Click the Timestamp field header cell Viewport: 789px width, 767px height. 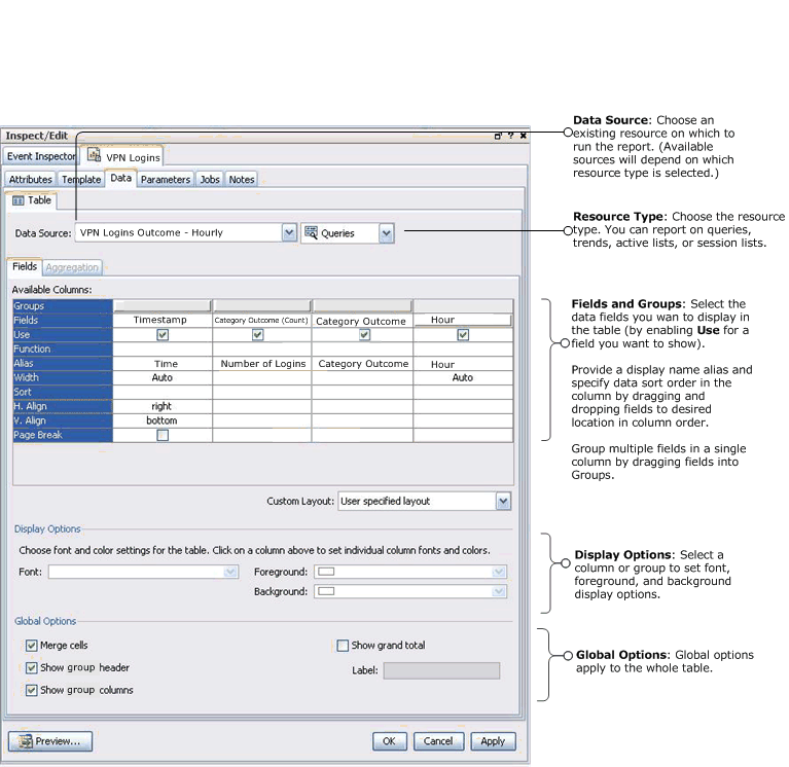[x=162, y=320]
